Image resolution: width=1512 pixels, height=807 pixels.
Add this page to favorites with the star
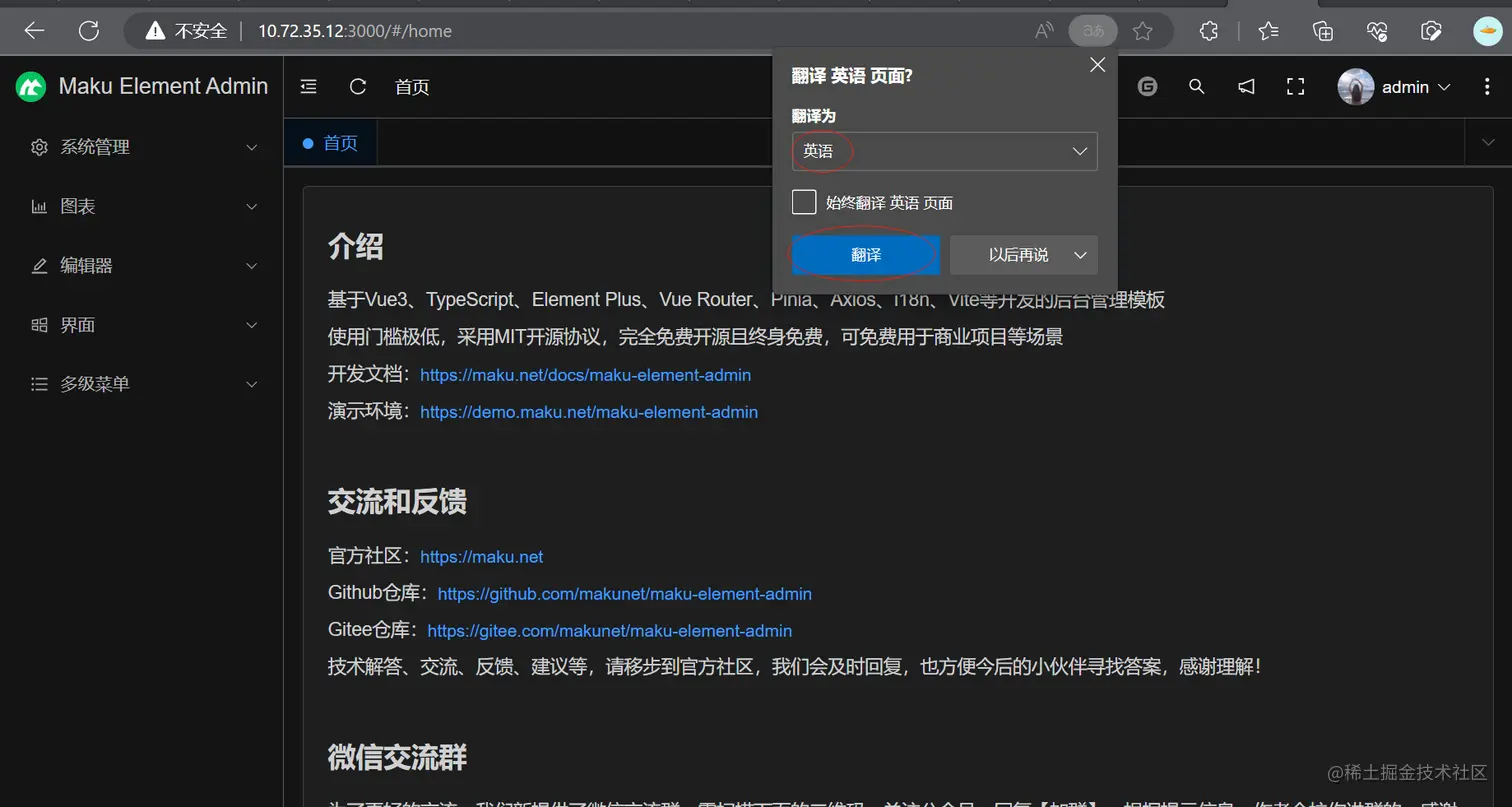point(1143,31)
